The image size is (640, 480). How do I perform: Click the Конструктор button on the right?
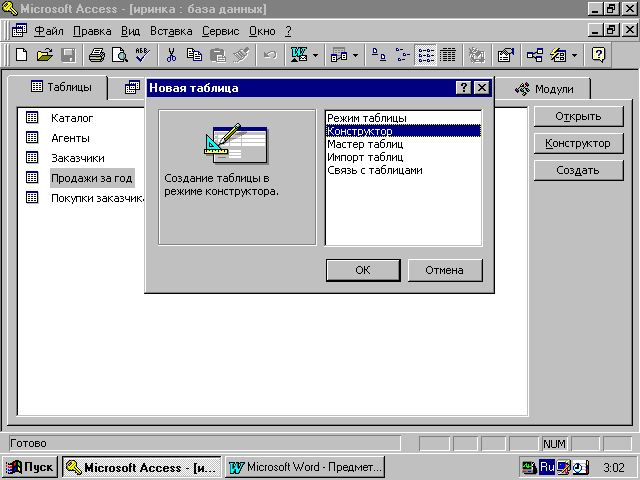tap(578, 143)
